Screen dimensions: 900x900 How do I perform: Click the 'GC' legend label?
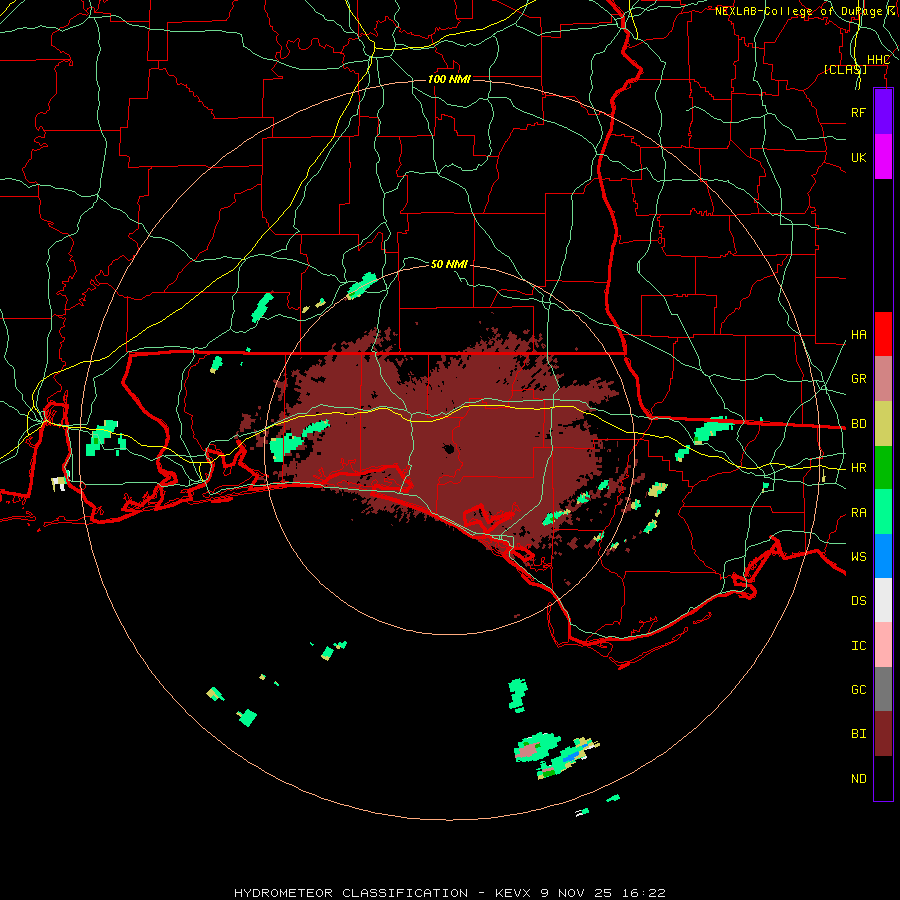(x=858, y=690)
